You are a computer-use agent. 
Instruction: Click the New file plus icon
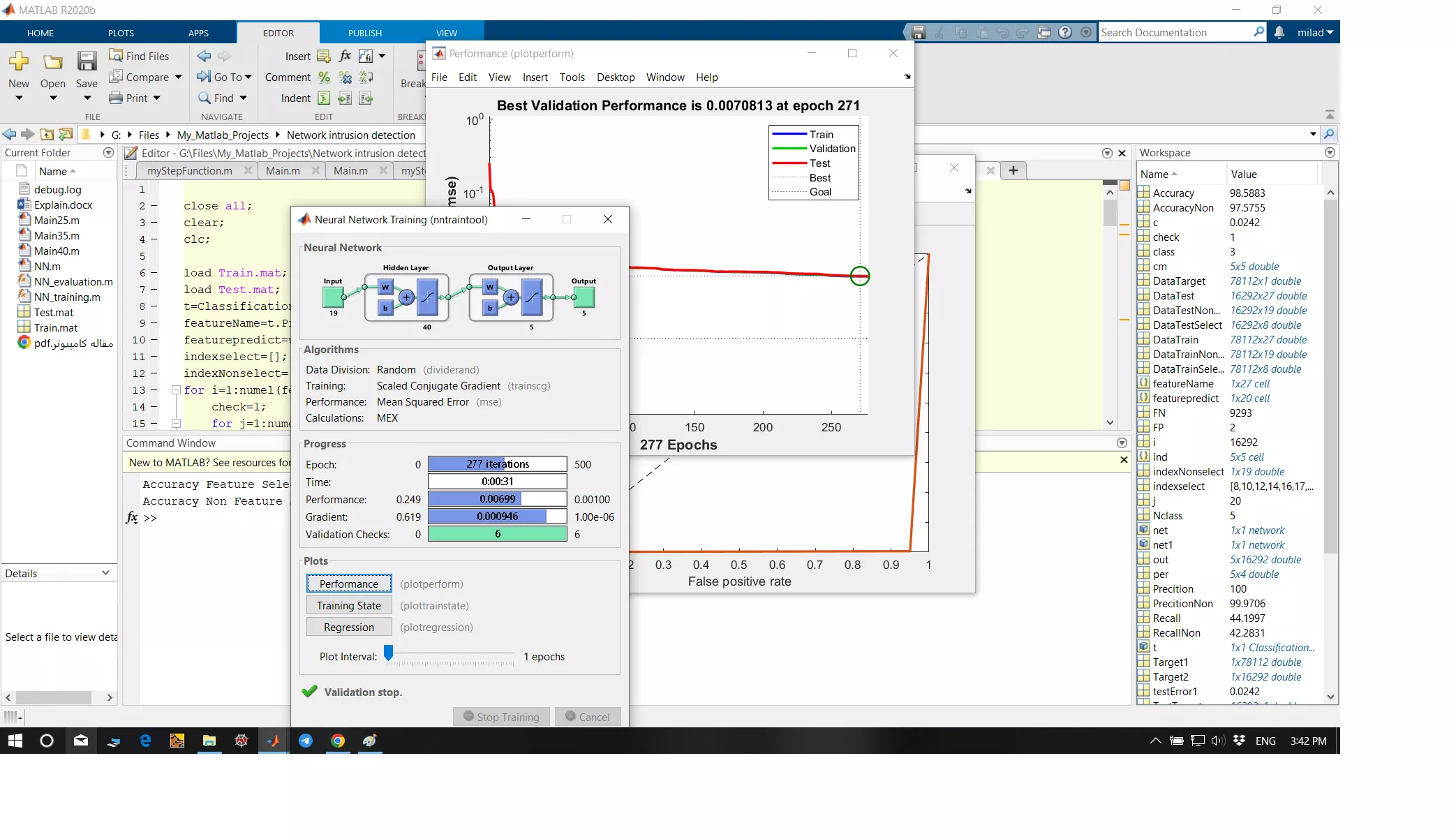tap(19, 61)
